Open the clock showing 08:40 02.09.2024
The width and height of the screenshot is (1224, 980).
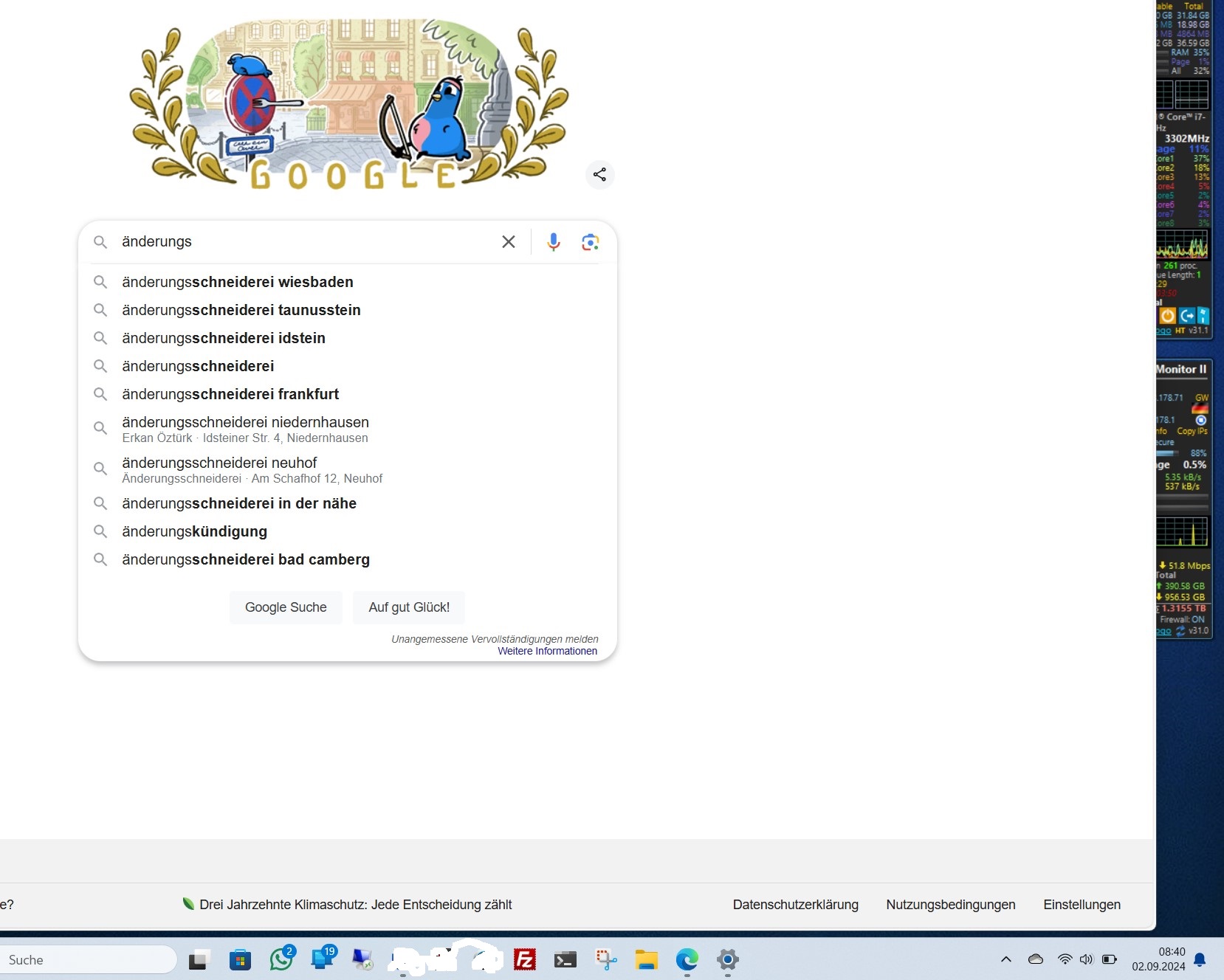pyautogui.click(x=1158, y=959)
